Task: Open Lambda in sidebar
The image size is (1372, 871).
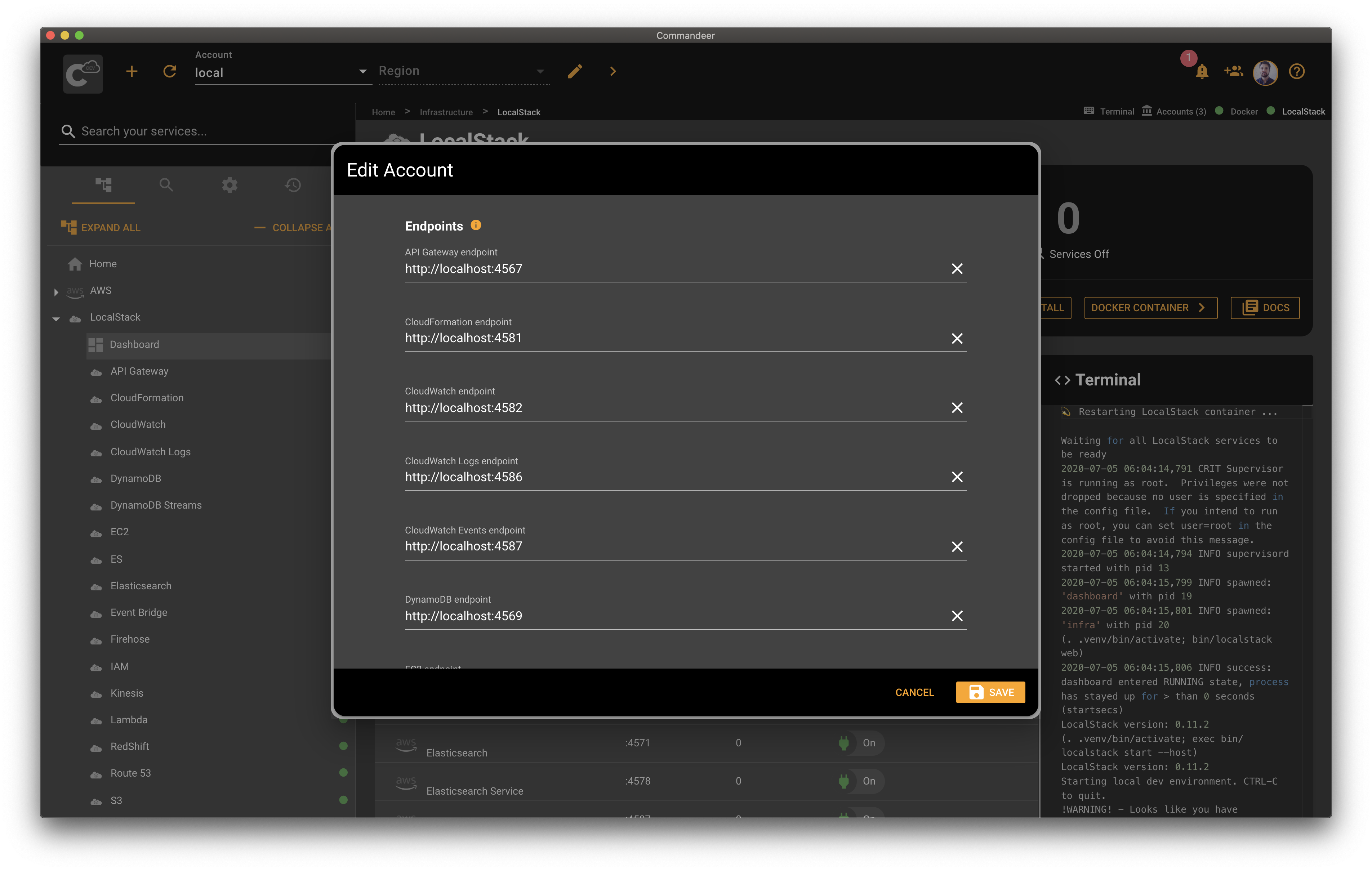Action: (129, 721)
